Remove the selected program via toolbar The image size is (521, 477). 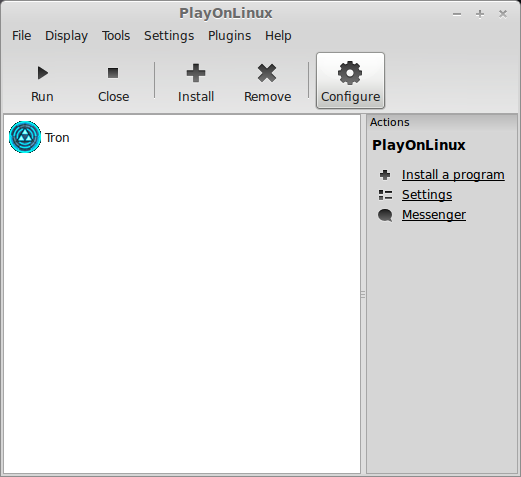pos(267,81)
